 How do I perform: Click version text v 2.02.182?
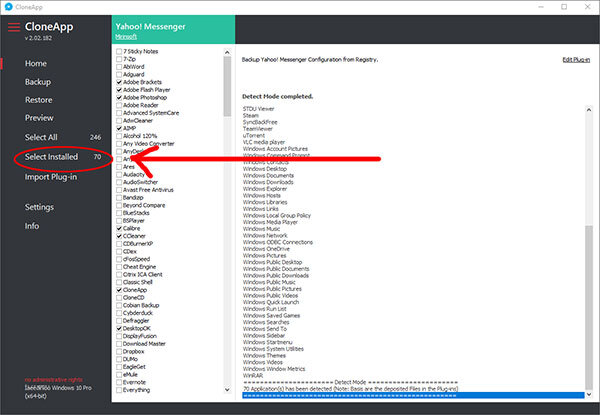38,38
